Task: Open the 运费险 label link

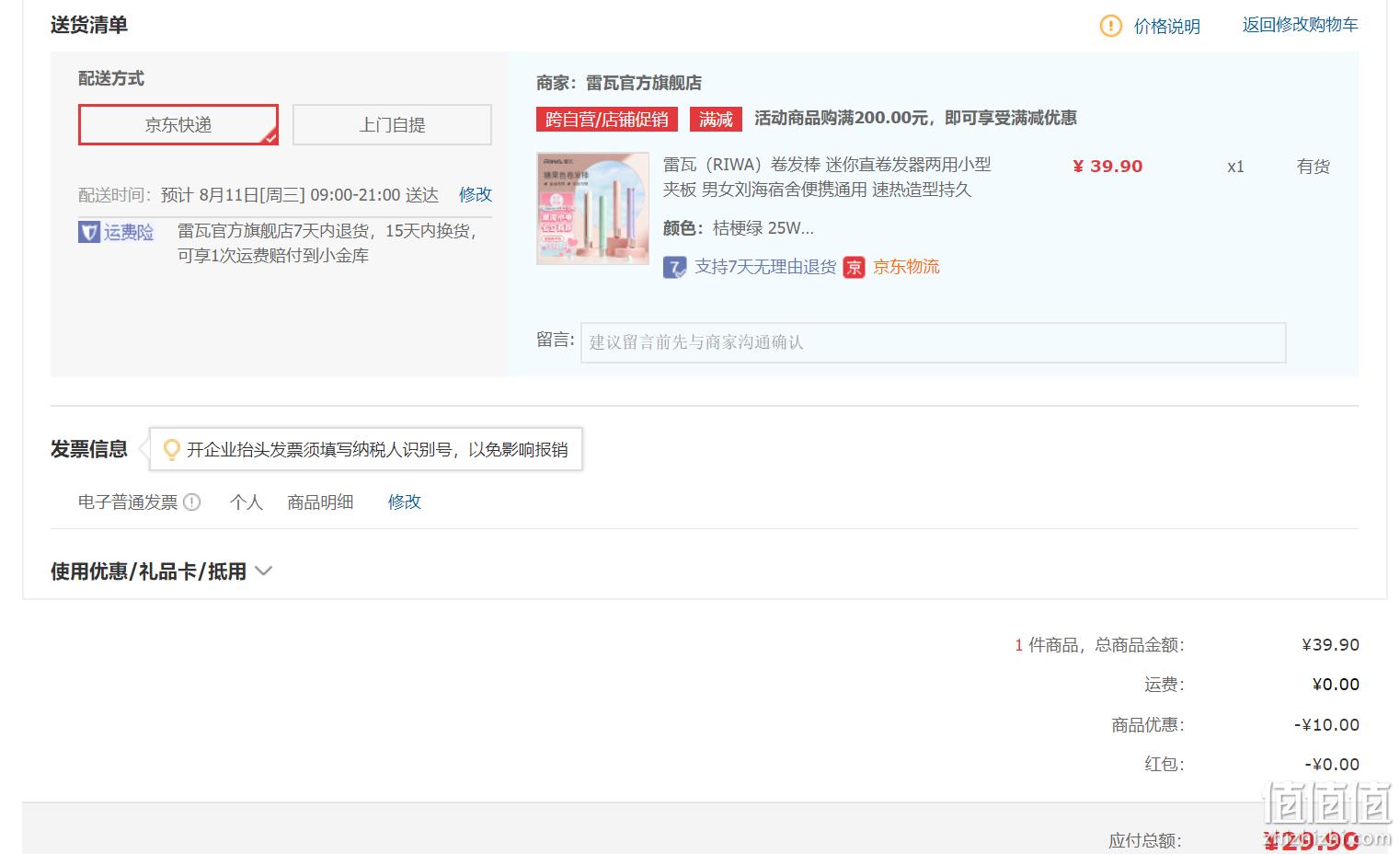Action: click(x=128, y=232)
